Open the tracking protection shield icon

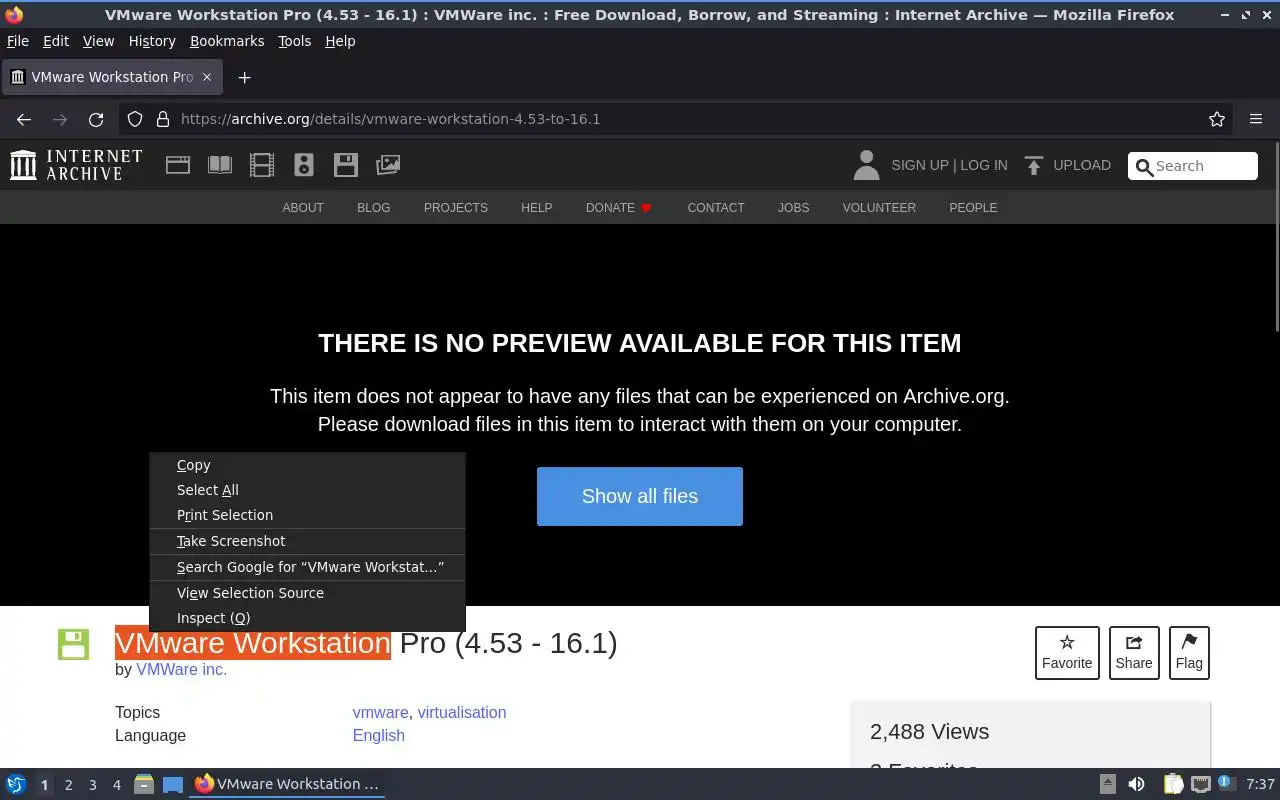pyautogui.click(x=135, y=119)
